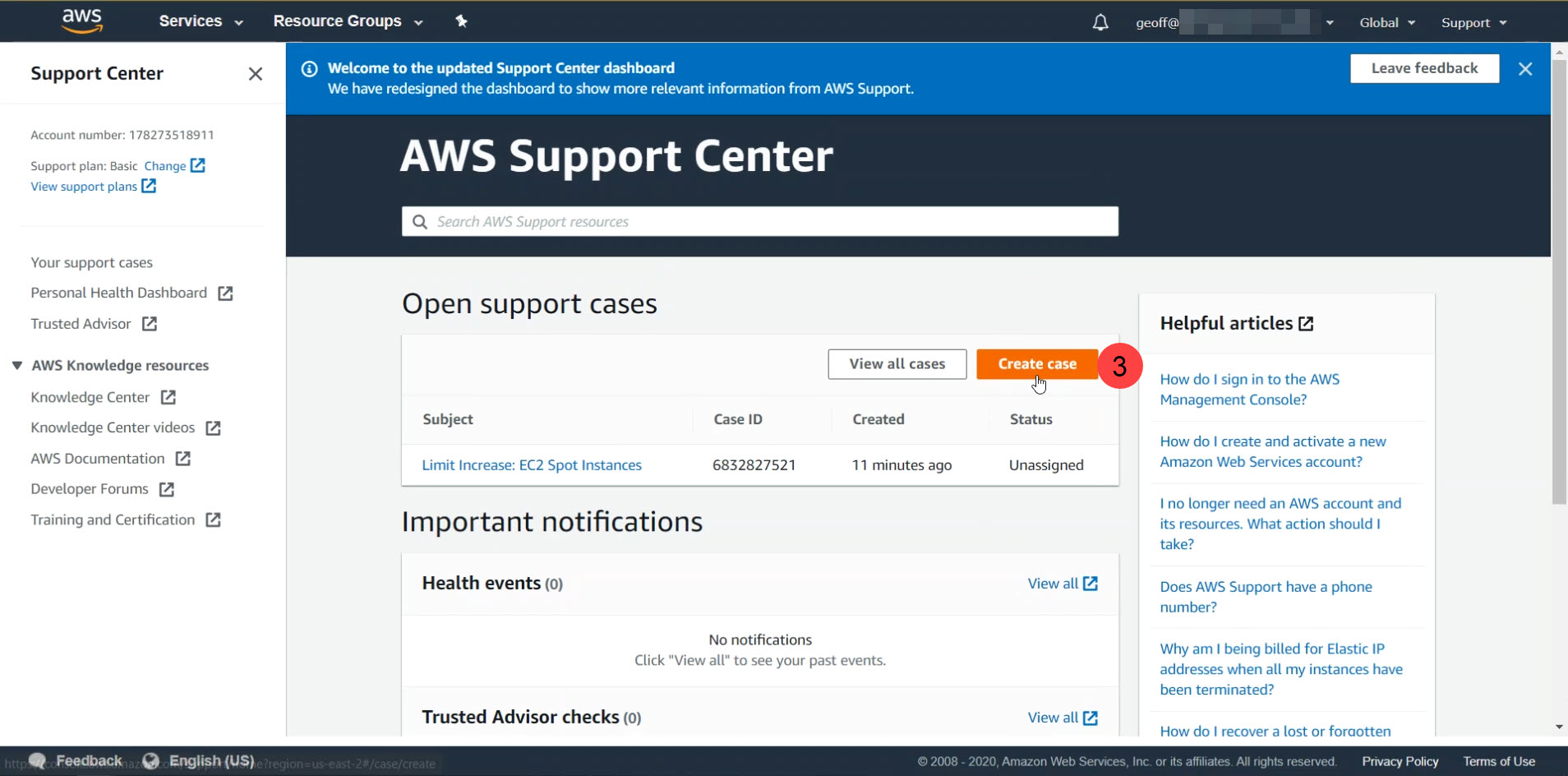1568x776 pixels.
Task: Open AWS Documentation from sidebar
Action: [98, 459]
